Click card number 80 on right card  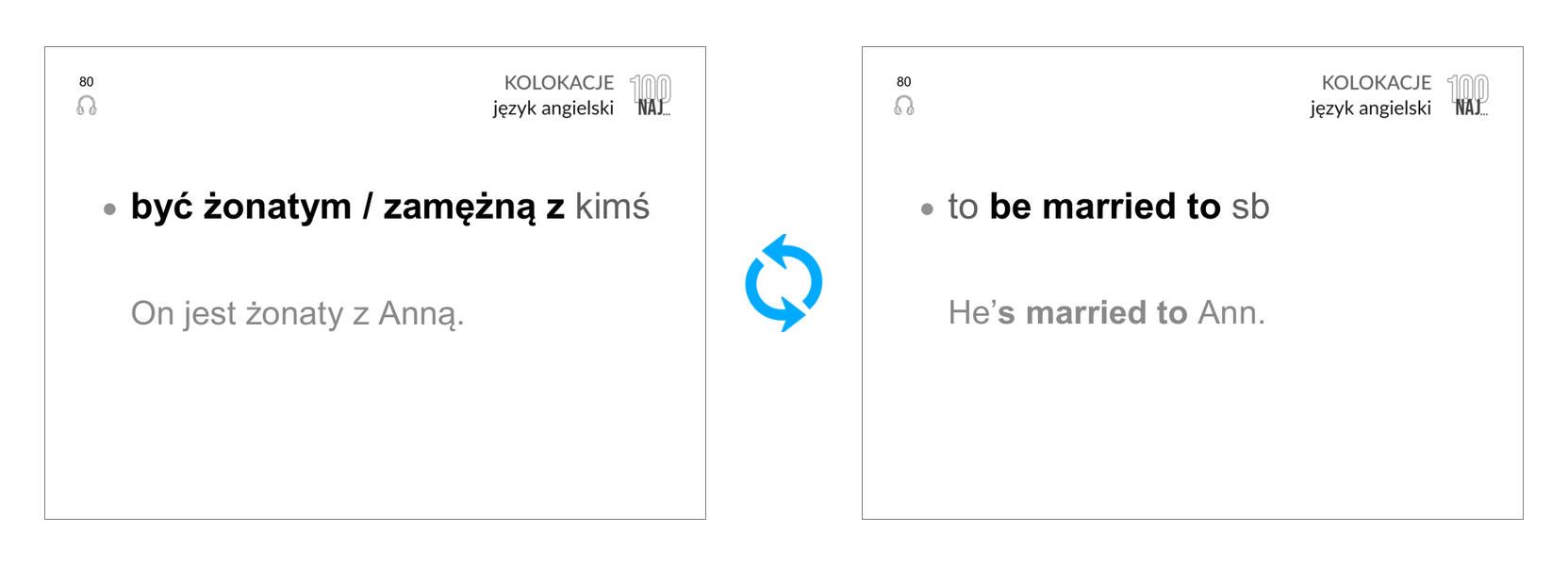904,82
